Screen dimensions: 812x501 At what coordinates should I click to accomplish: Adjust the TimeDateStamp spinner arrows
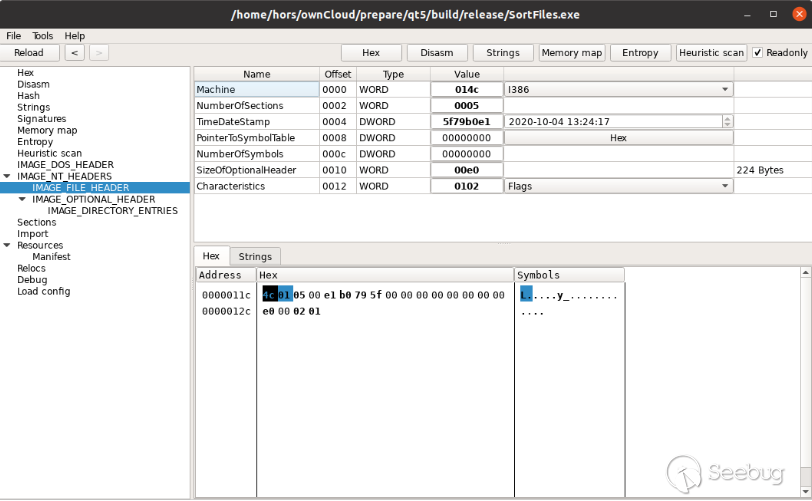tap(727, 122)
